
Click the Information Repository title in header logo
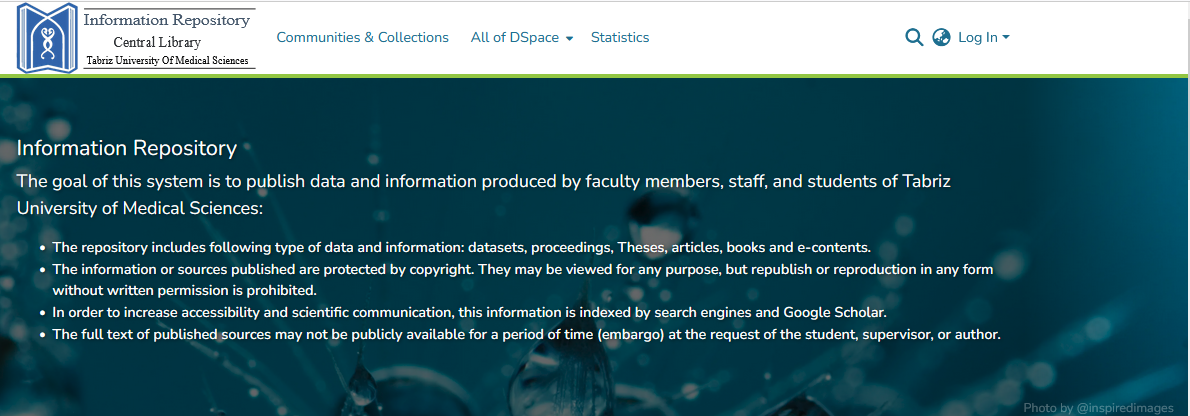coord(166,20)
